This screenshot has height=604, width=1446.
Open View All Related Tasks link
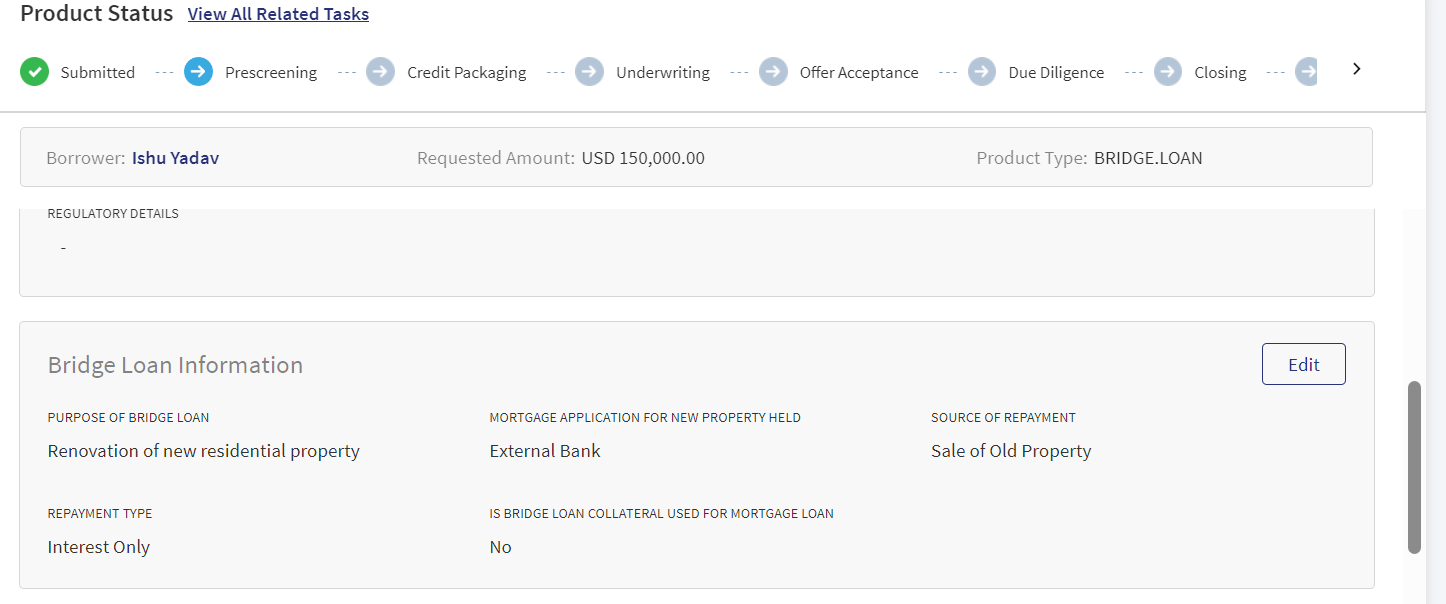click(278, 14)
